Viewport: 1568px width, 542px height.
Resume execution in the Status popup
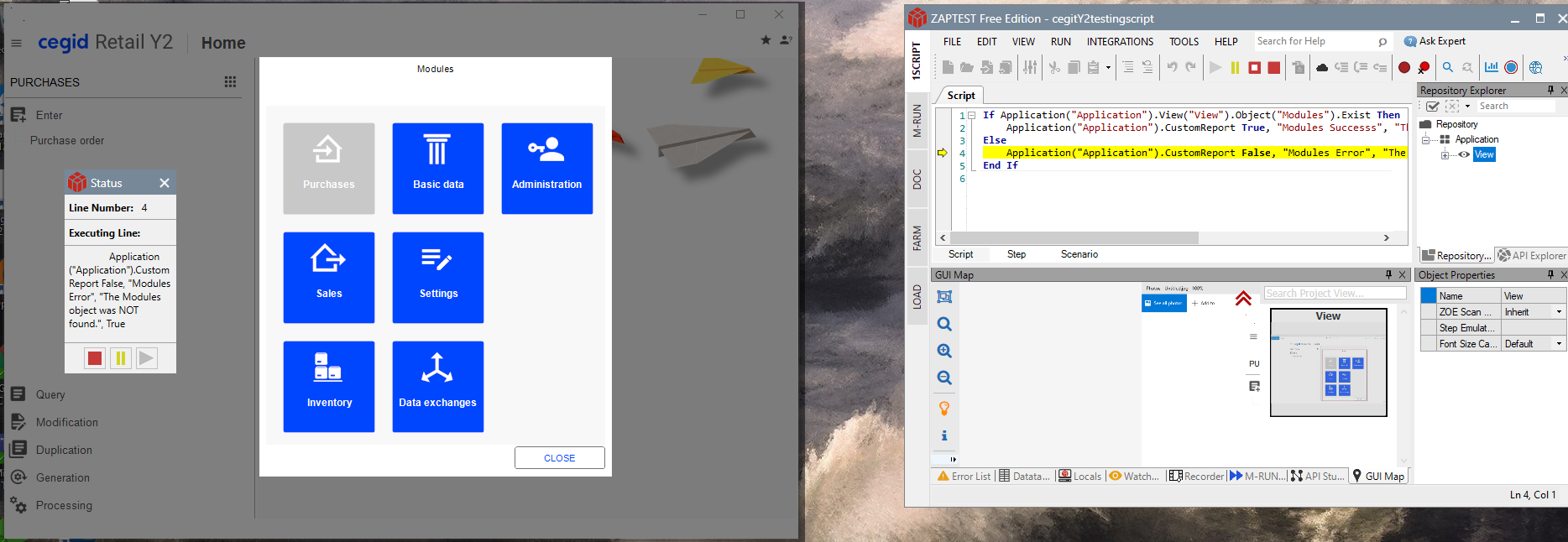point(147,358)
